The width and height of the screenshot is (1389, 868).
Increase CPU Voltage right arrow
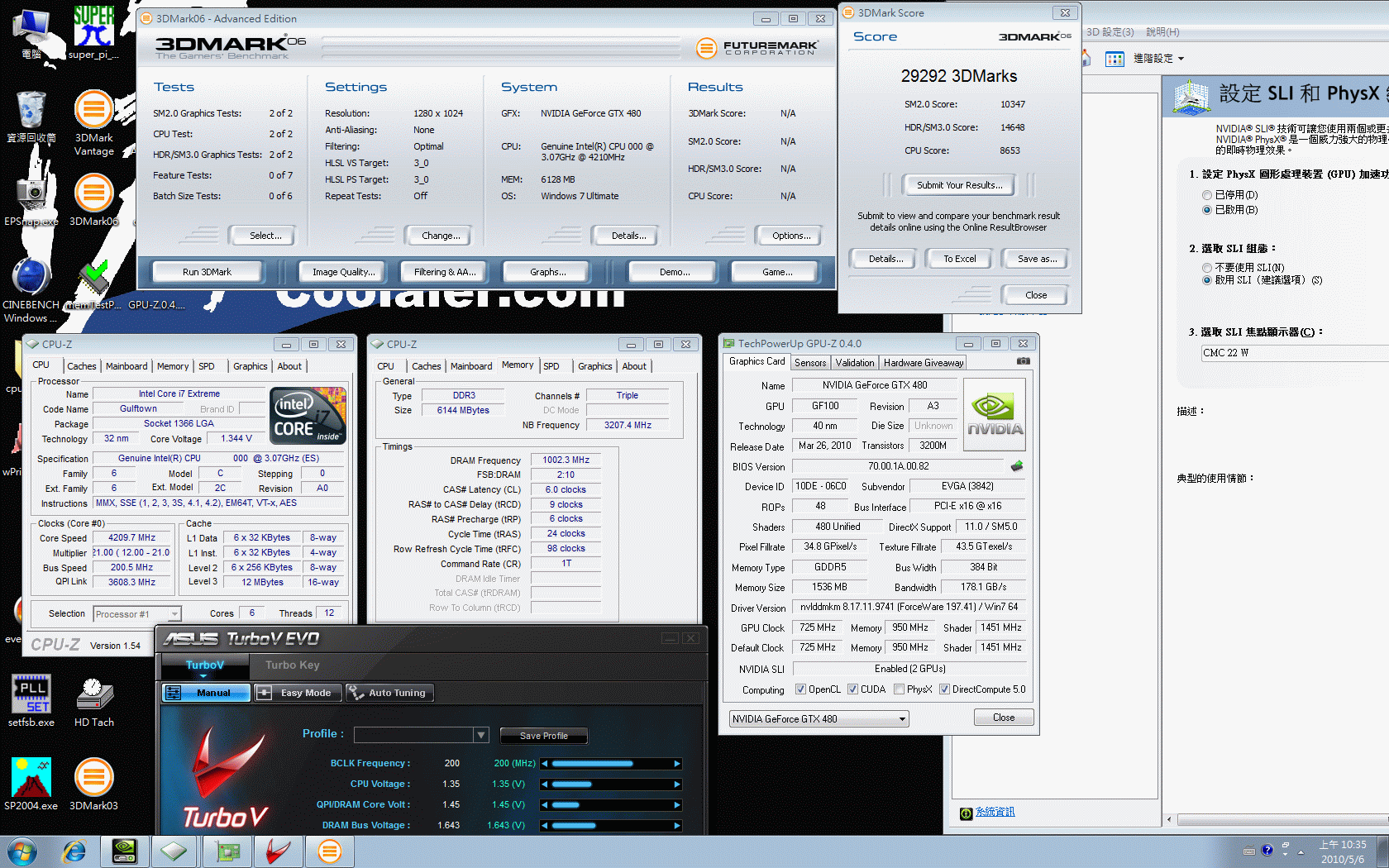pos(677,785)
